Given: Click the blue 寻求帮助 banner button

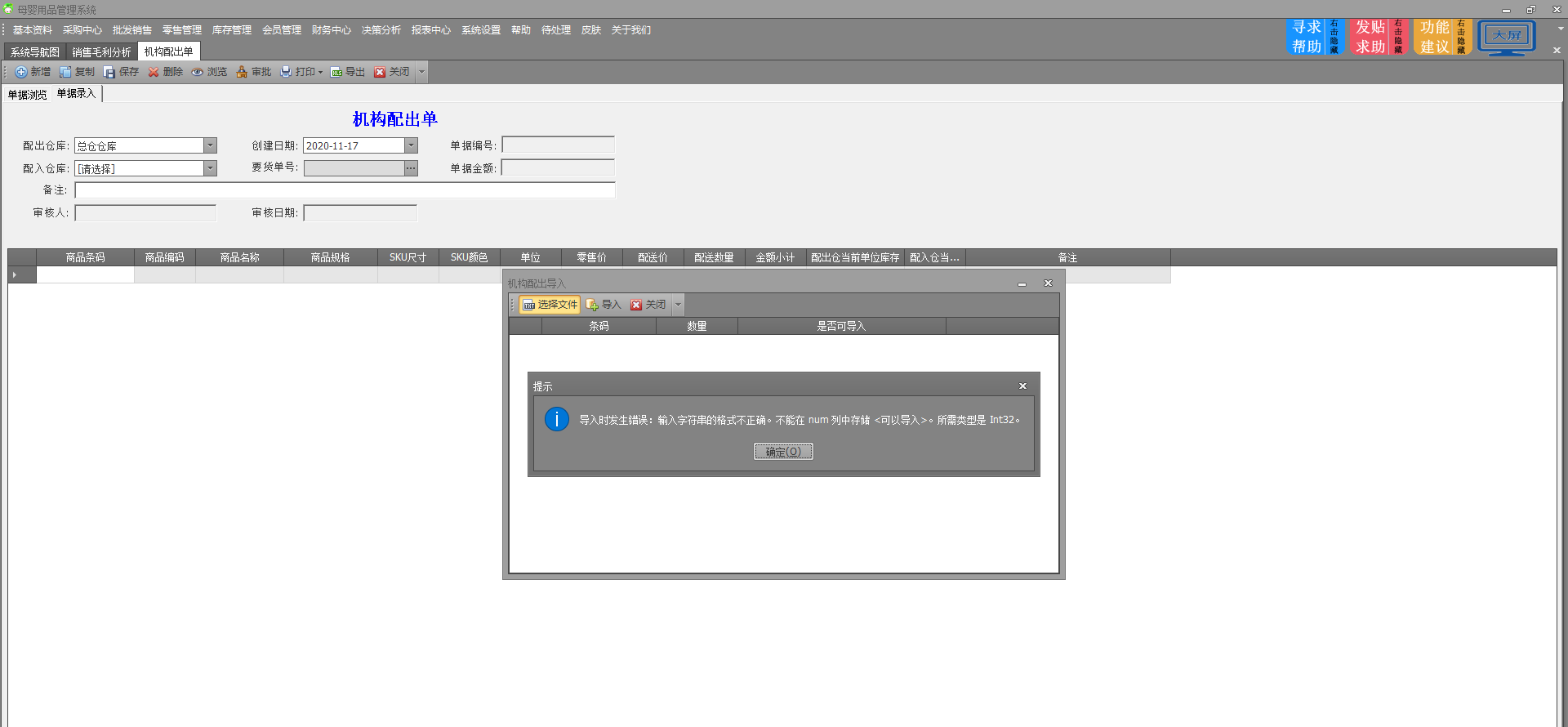Looking at the screenshot, I should point(1315,38).
